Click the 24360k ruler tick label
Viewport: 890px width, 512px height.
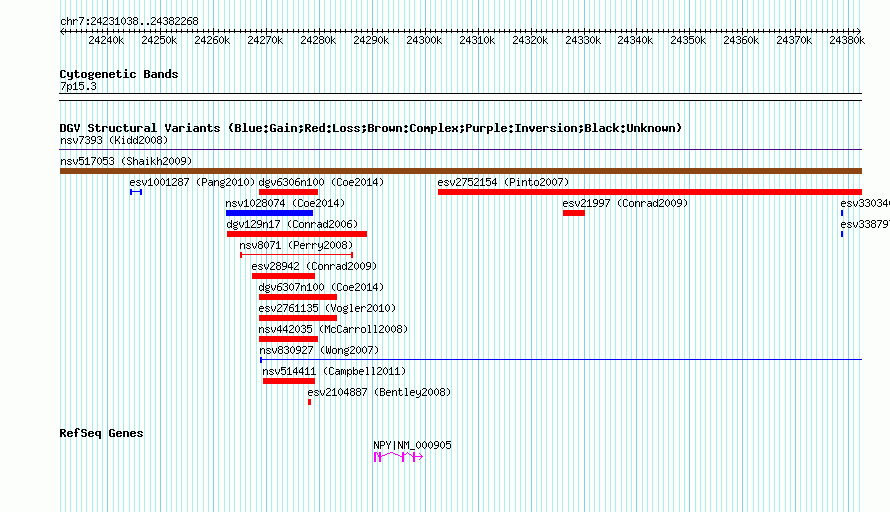[741, 40]
